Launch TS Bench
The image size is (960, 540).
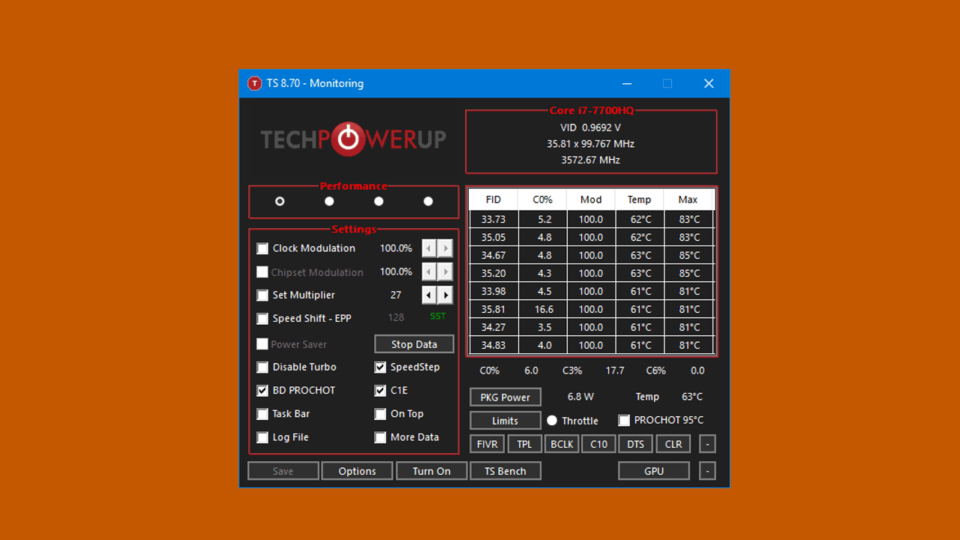point(505,471)
